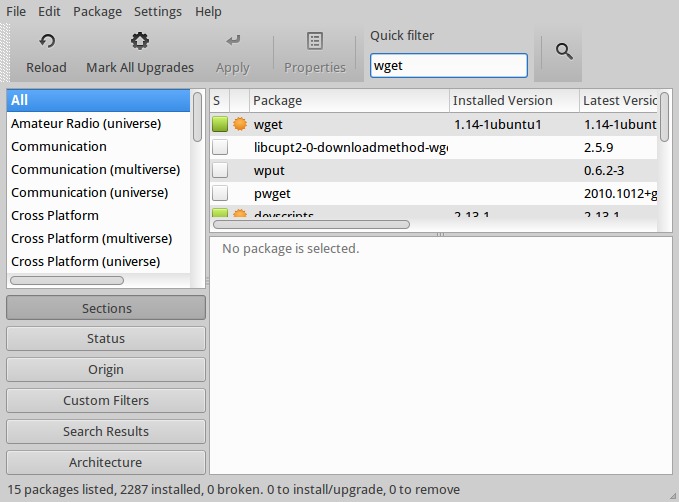Screen dimensions: 679x502
Task: Select the pwget package name
Action: pyautogui.click(x=272, y=194)
